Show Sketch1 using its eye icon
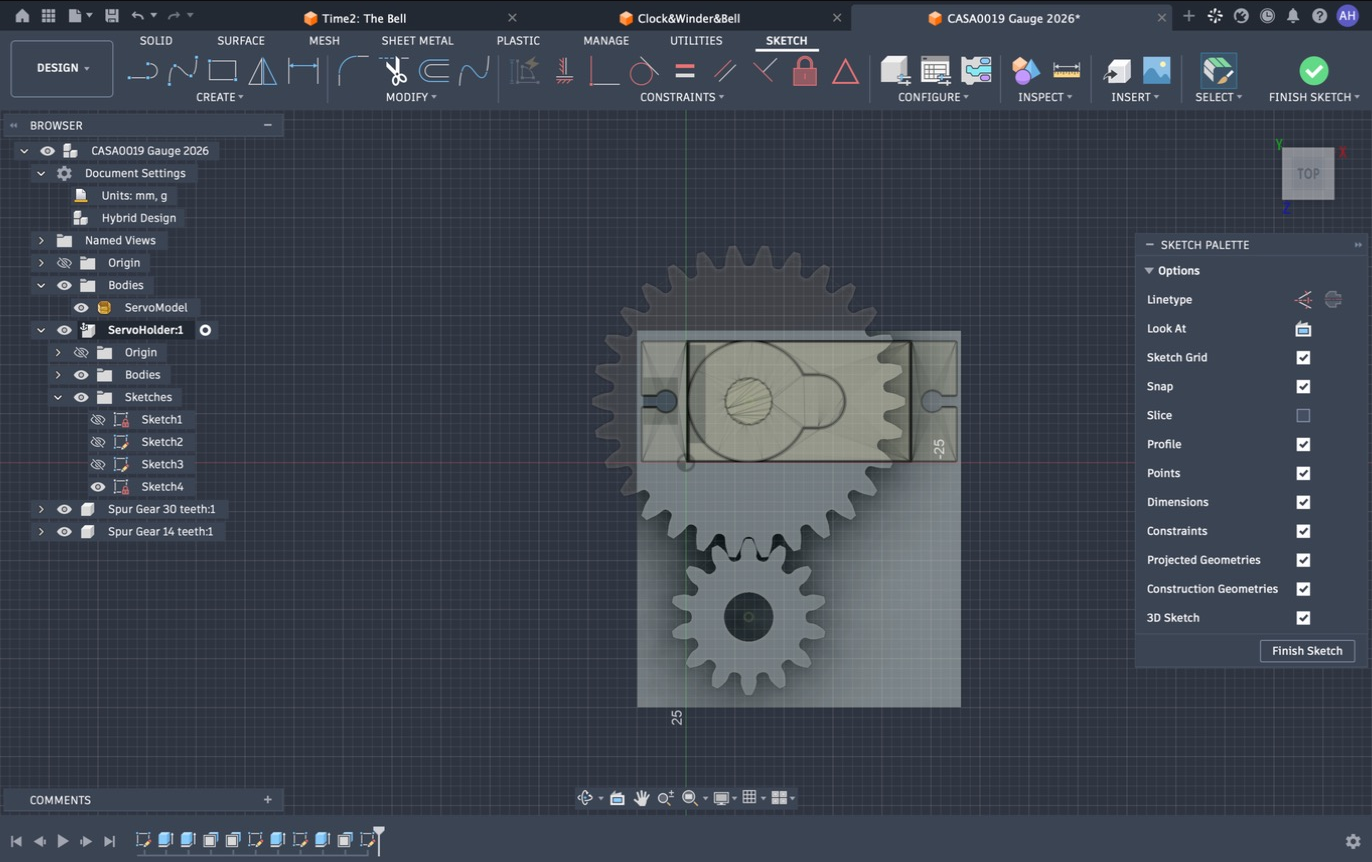 pyautogui.click(x=98, y=420)
